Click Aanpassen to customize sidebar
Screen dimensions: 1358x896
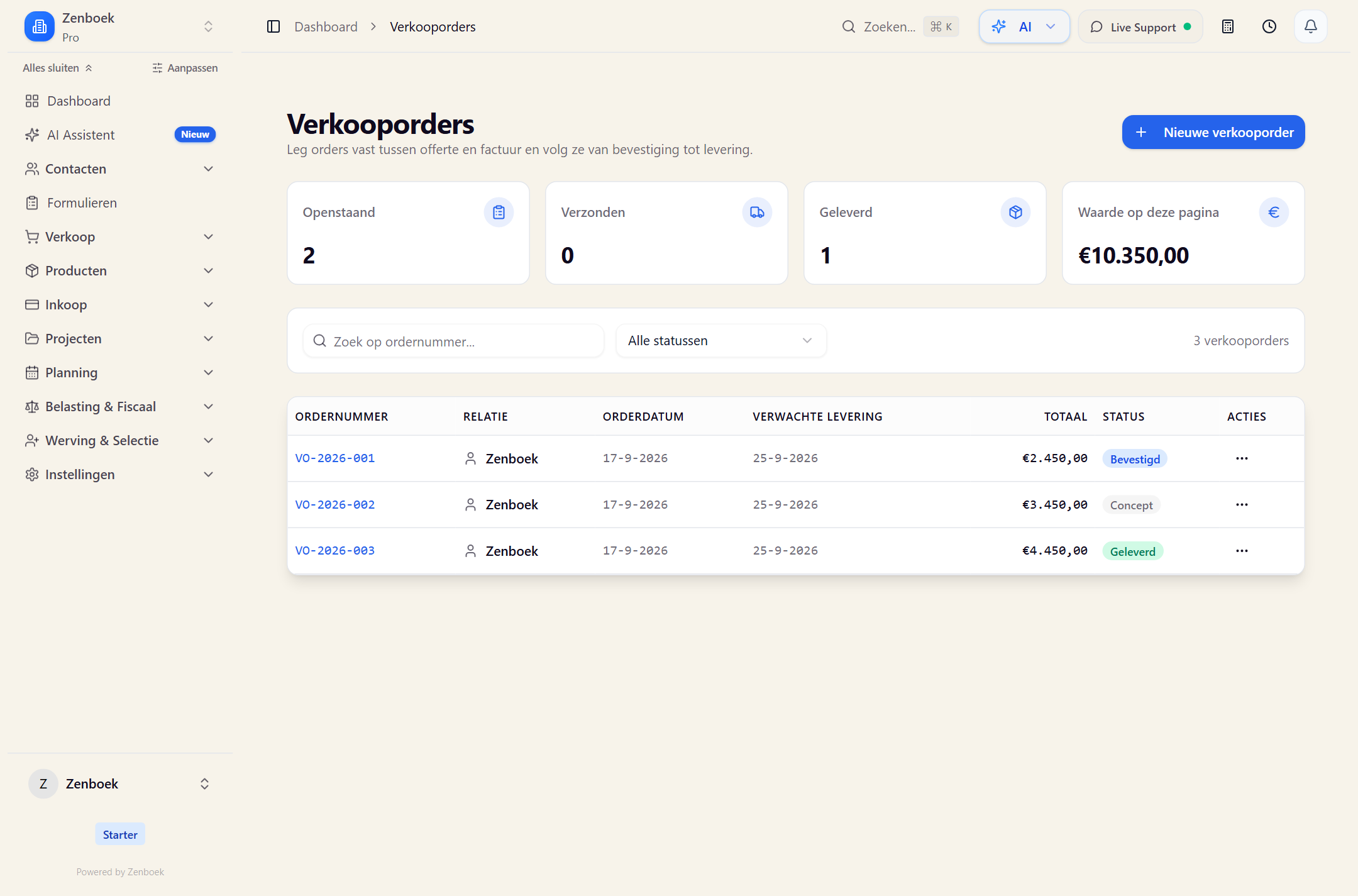point(185,68)
